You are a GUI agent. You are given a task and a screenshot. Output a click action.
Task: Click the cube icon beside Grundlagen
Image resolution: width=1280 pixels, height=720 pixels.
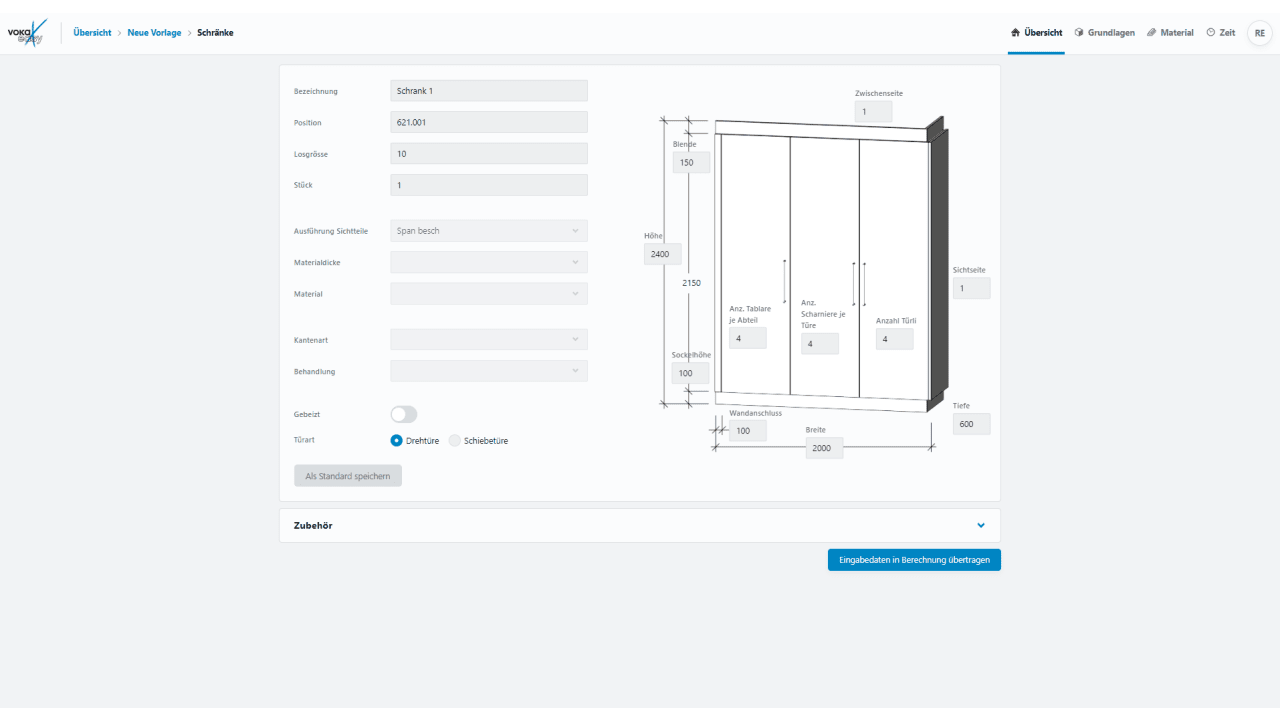1079,33
